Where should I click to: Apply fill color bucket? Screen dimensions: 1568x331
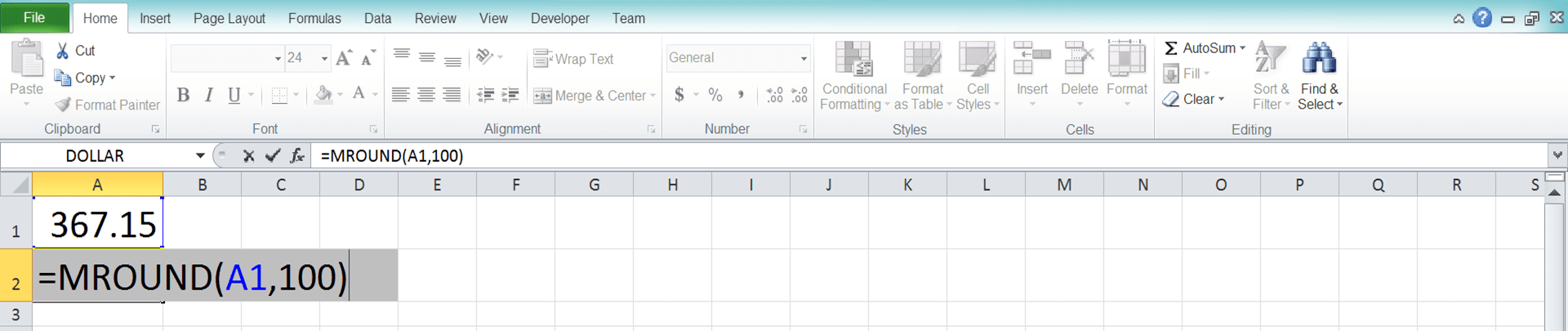[x=323, y=95]
